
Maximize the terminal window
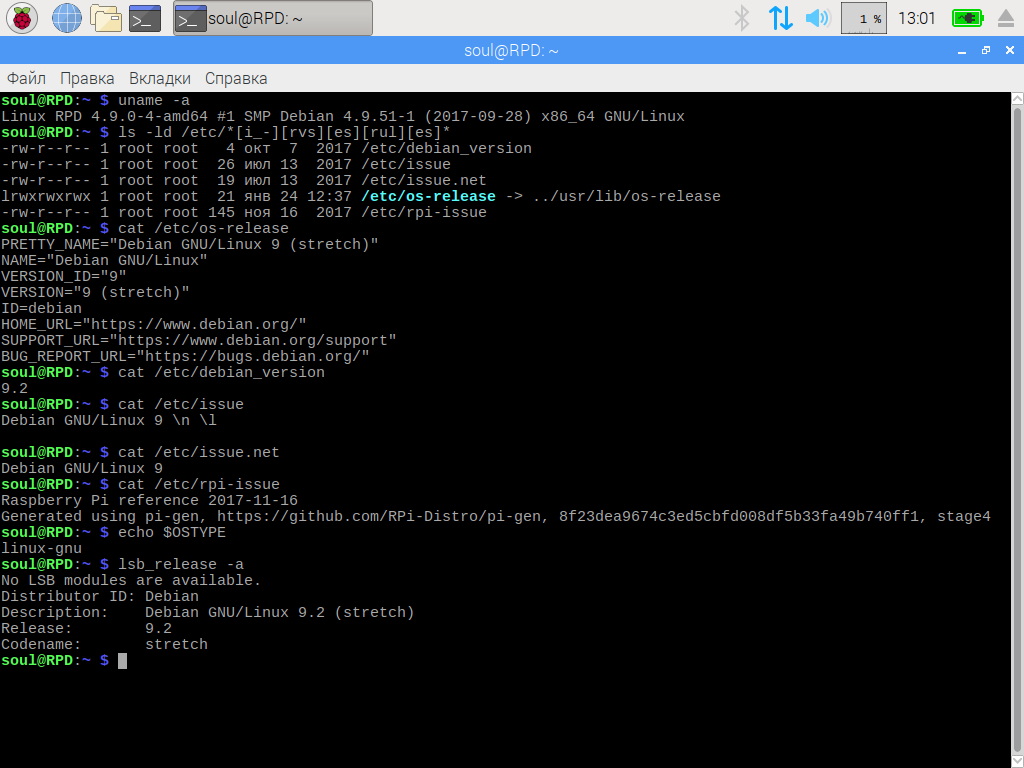click(986, 50)
